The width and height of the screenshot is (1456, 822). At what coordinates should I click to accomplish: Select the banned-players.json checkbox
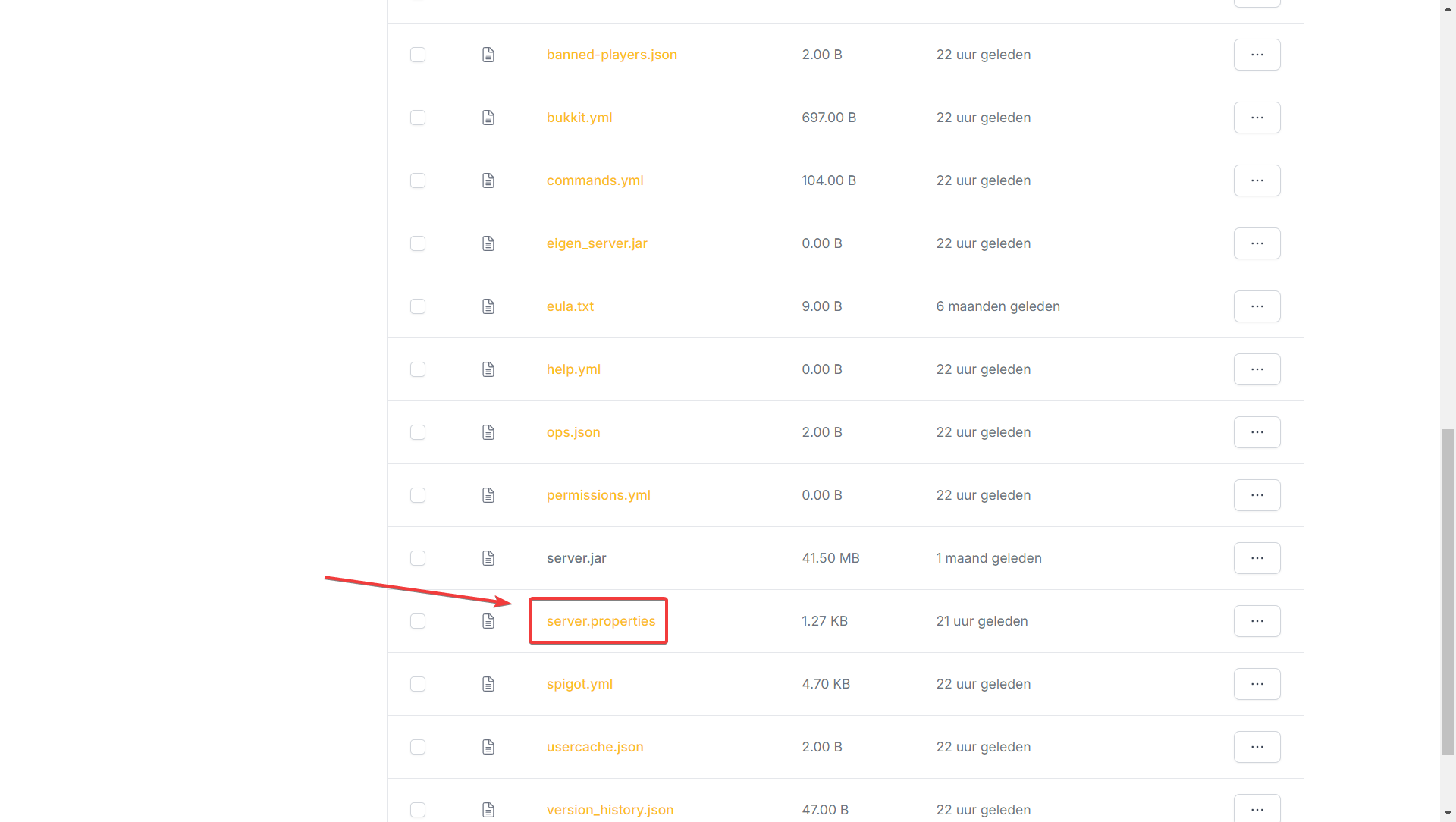418,55
